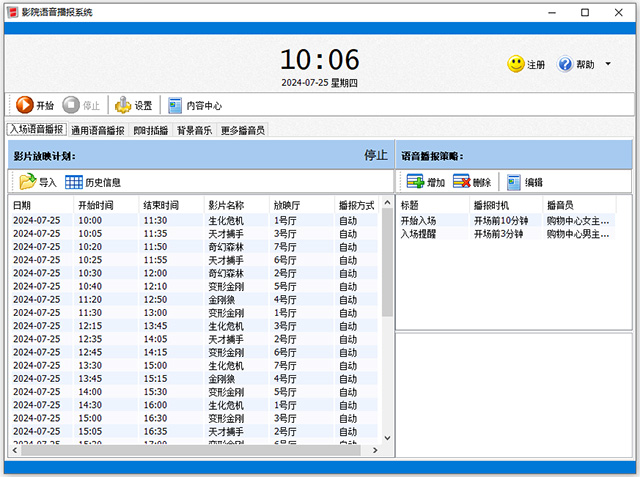The width and height of the screenshot is (640, 477).
Task: Click the 开始 (Start) play icon
Action: coord(24,105)
